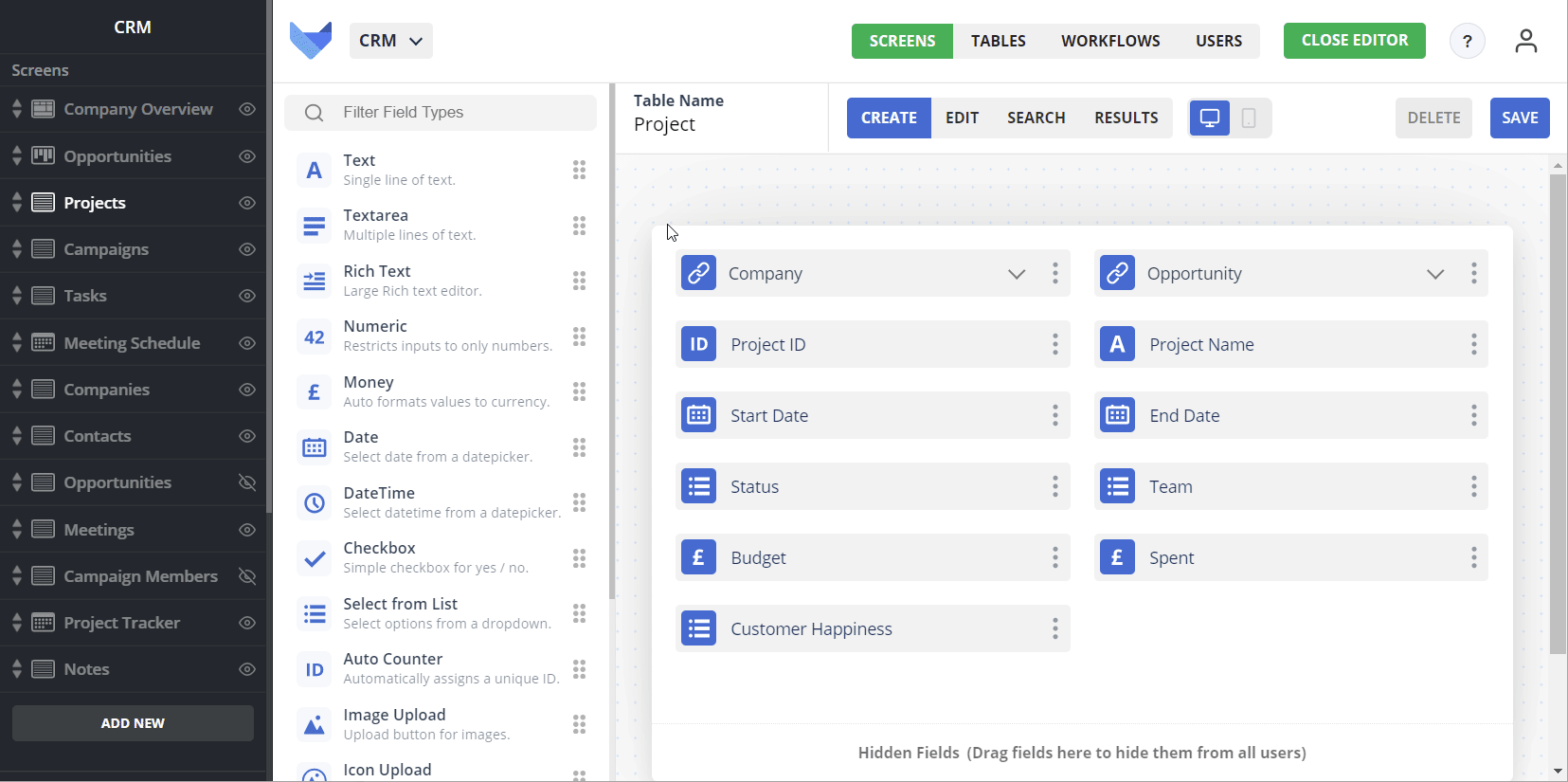
Task: Hide the Company Overview screen
Action: (247, 109)
